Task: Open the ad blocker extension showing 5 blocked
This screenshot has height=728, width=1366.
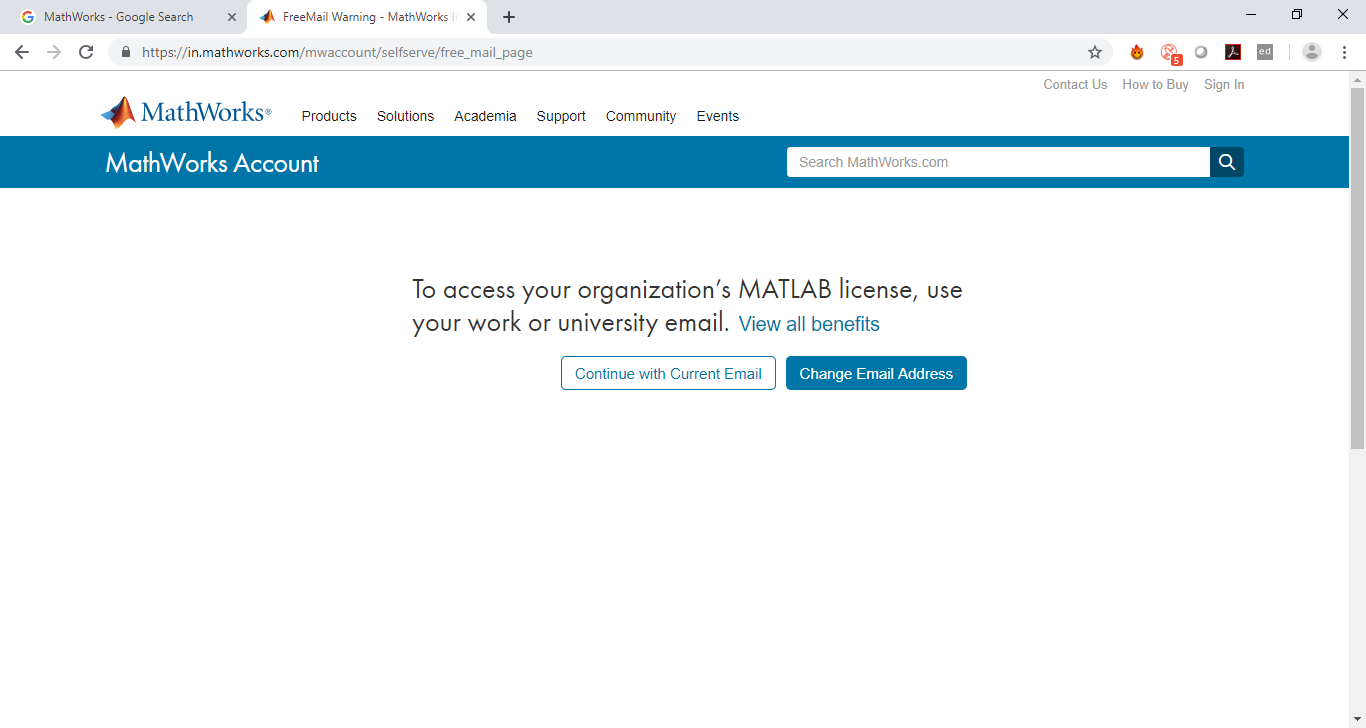Action: [1169, 51]
